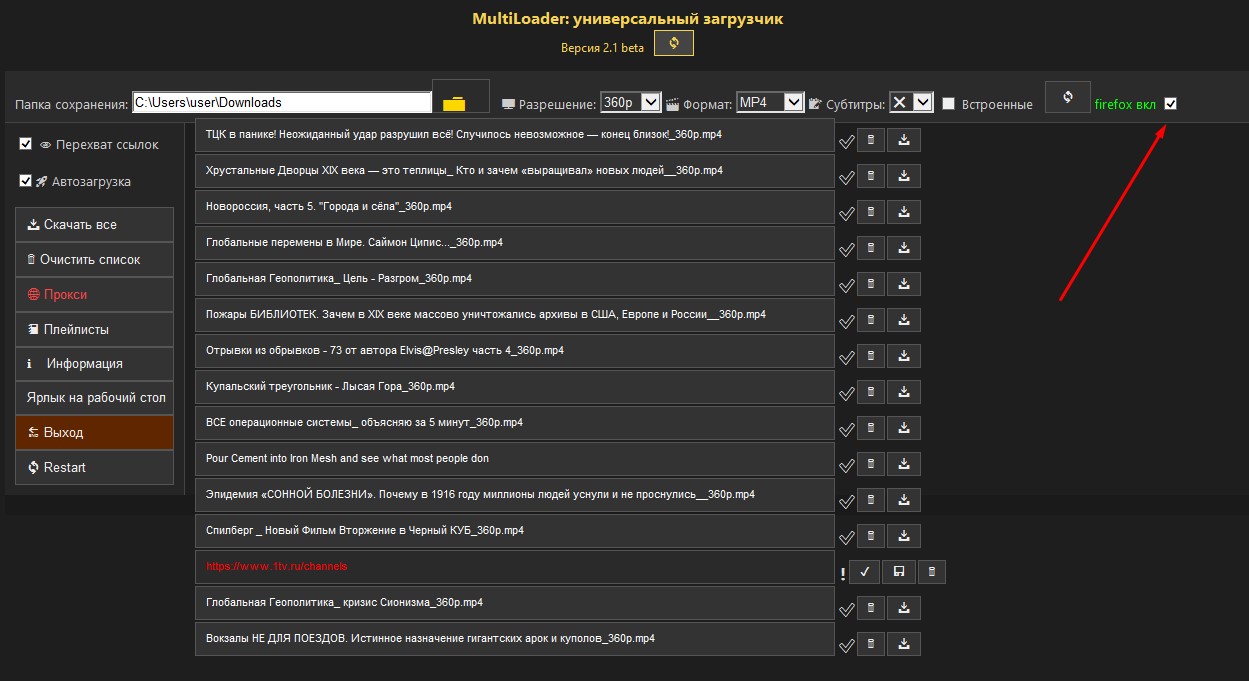Enable the Встроенные subtitles checkbox
1249x681 pixels.
click(x=949, y=103)
